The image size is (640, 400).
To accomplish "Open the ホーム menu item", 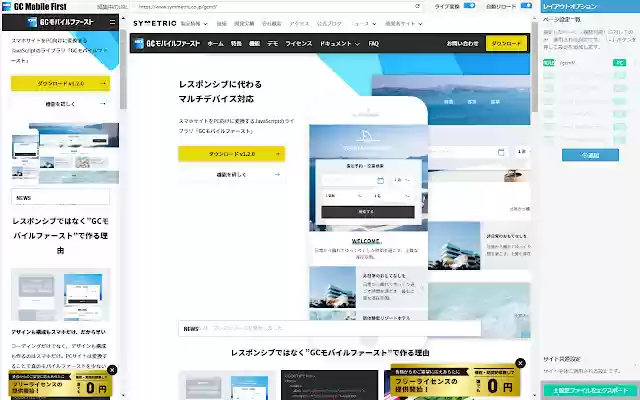I will point(216,43).
